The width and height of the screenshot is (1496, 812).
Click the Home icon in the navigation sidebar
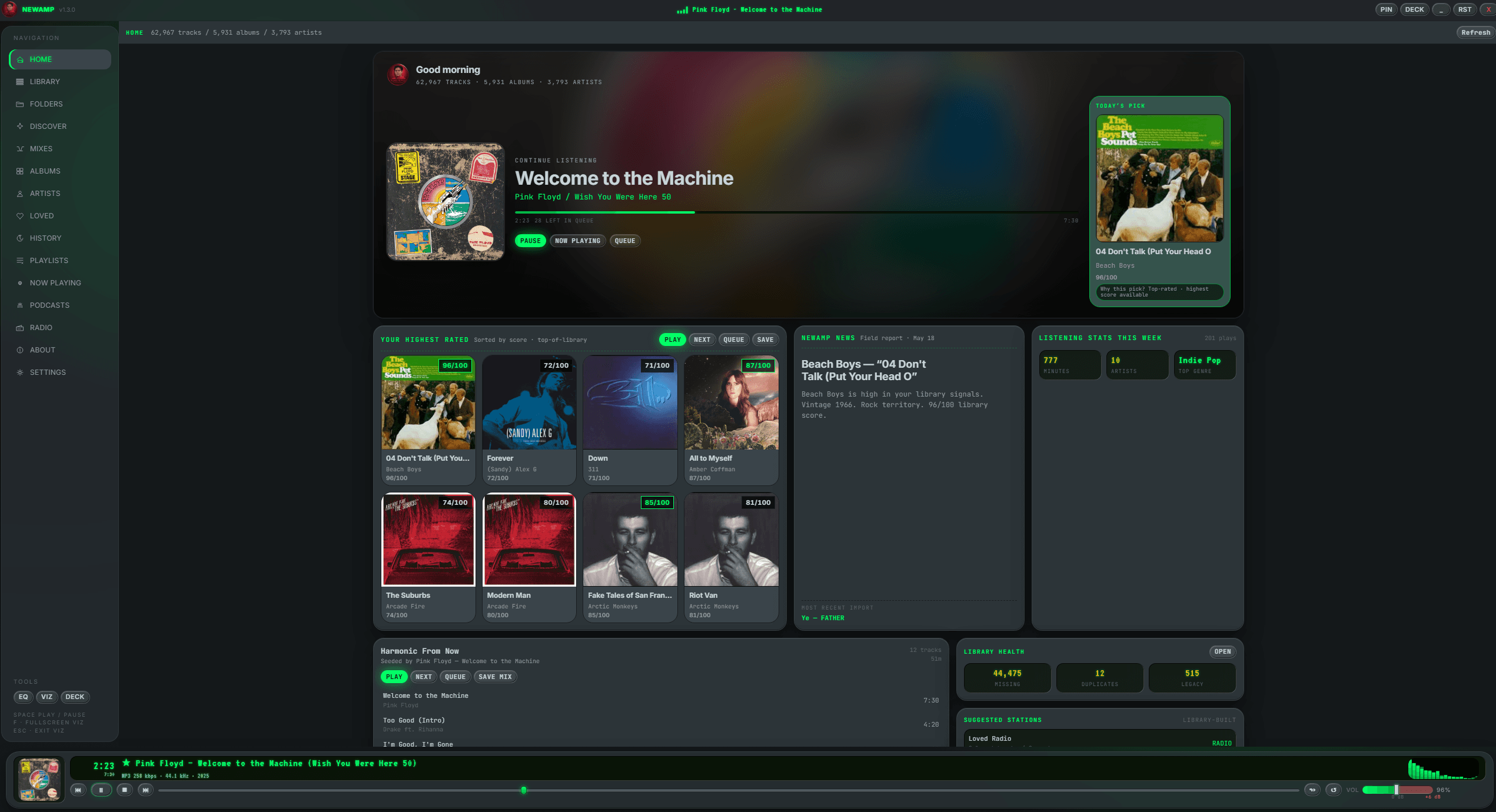(x=20, y=59)
